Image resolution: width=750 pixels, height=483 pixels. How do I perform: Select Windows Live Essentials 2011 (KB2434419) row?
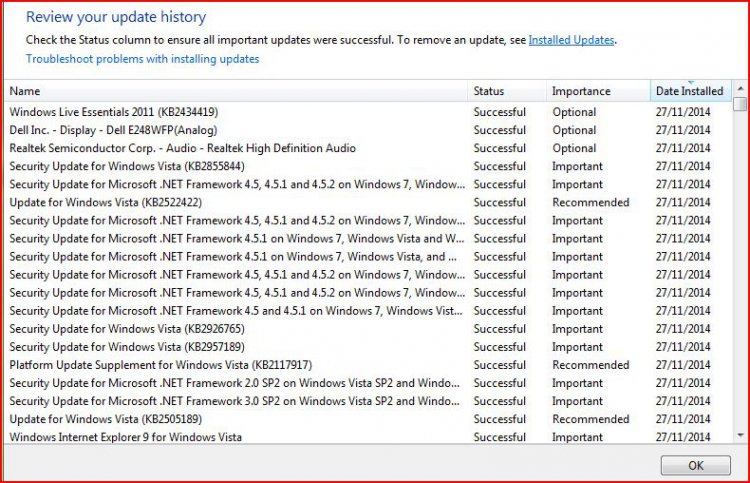pos(368,112)
